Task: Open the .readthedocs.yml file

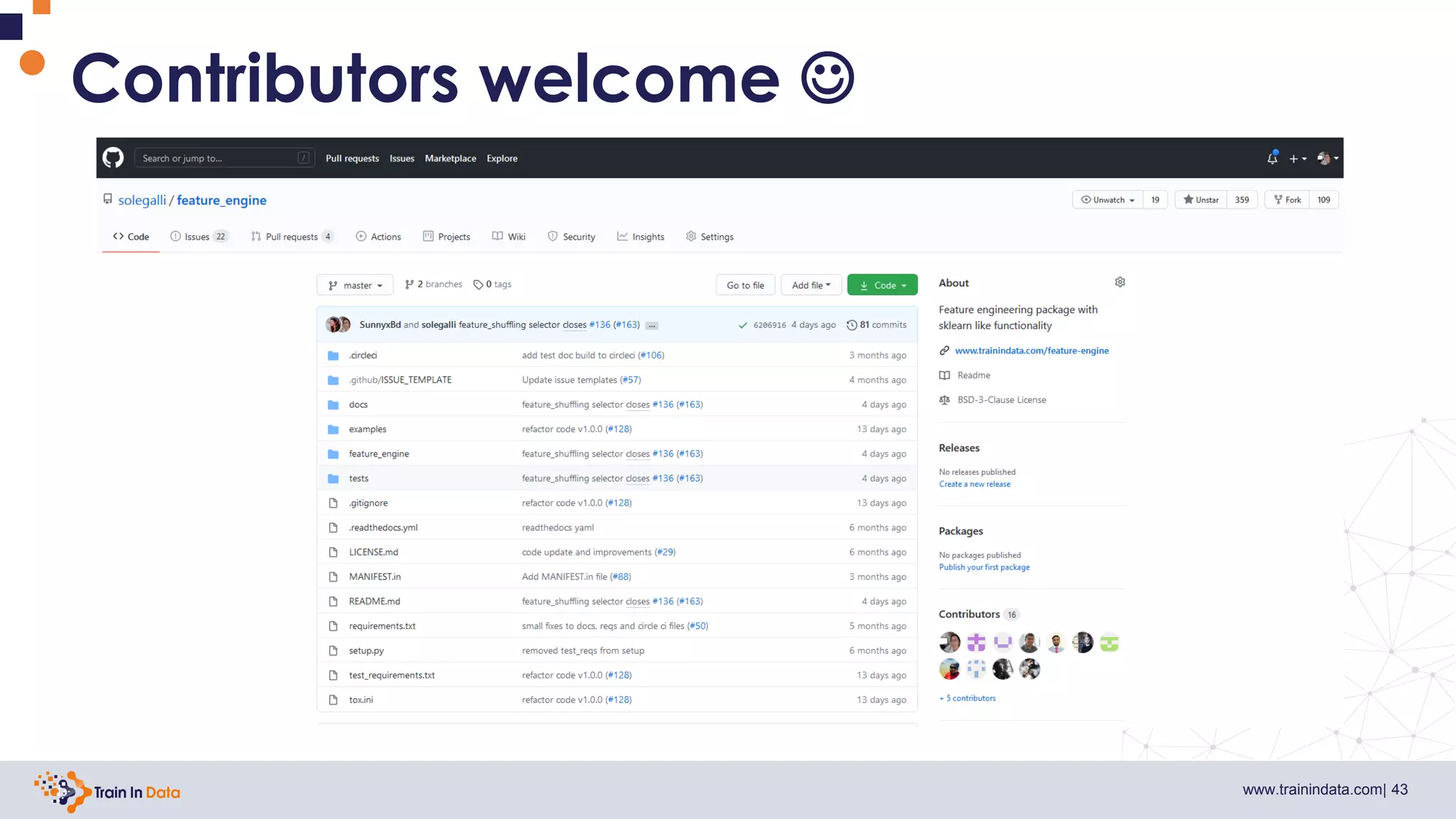Action: click(x=383, y=528)
